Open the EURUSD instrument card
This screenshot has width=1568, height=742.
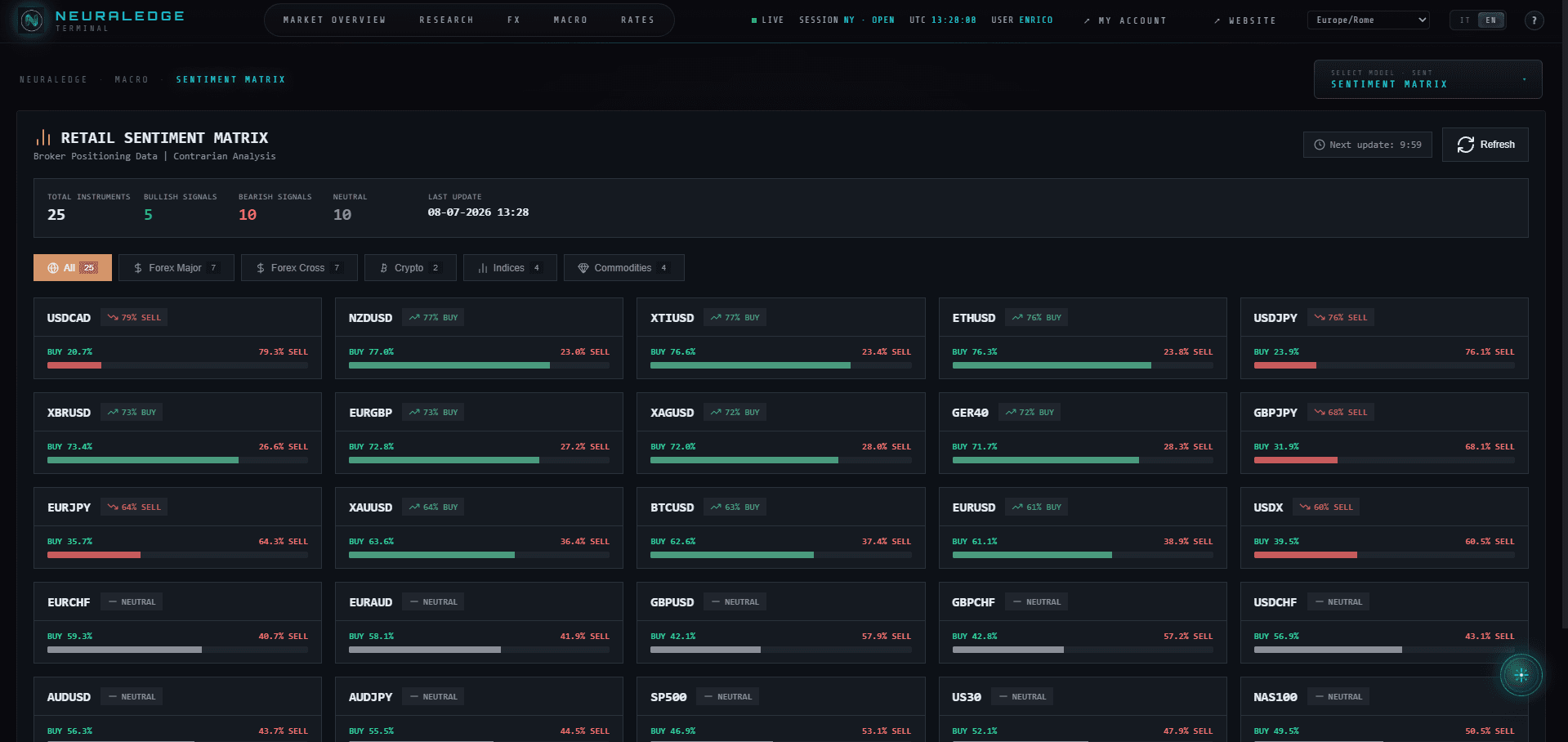click(1083, 528)
